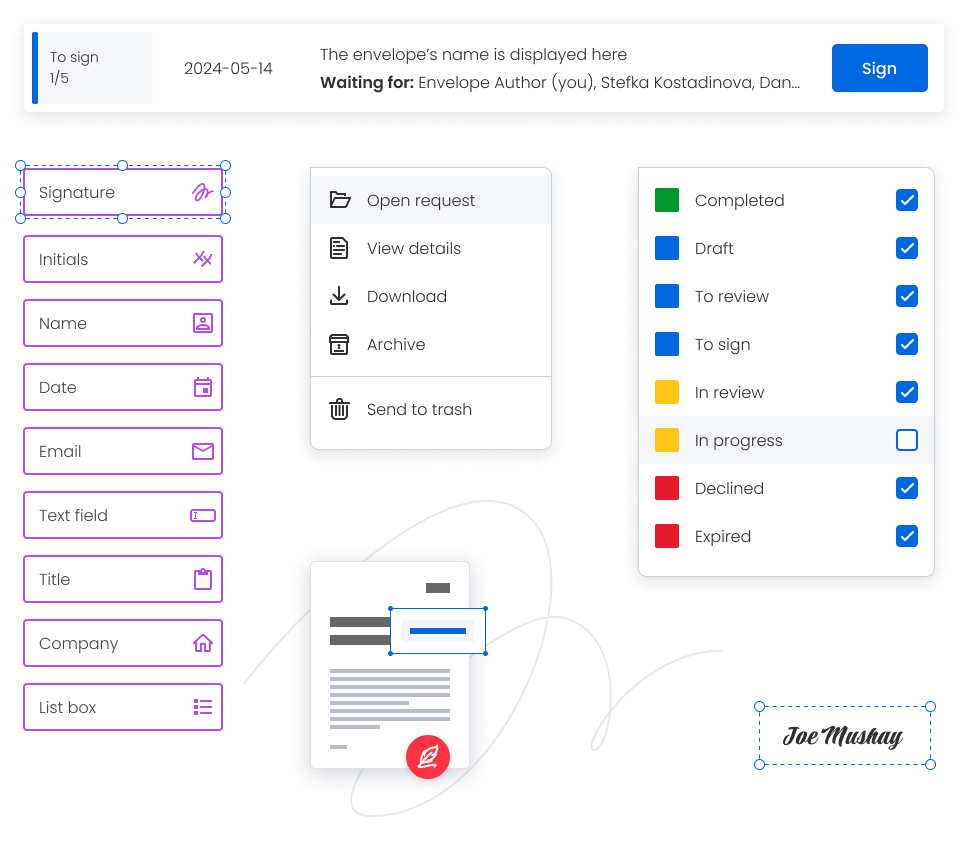Uncheck the Draft status checkbox
The width and height of the screenshot is (968, 852).
[906, 248]
